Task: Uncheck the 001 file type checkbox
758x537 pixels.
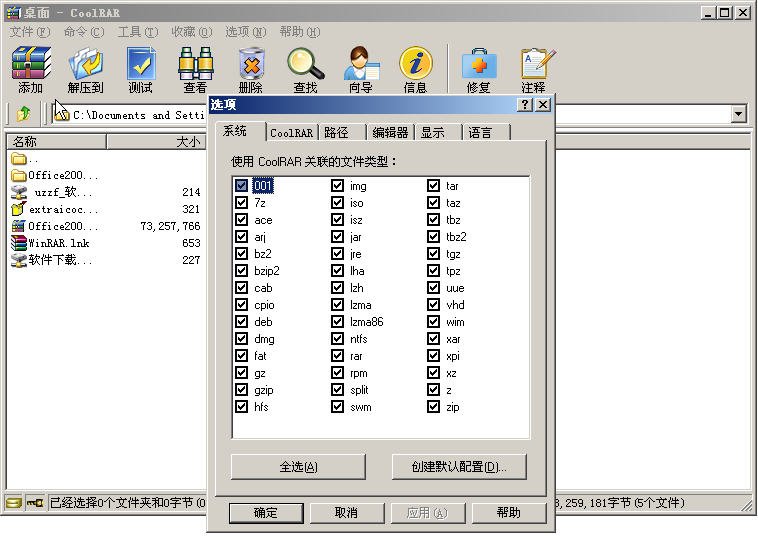Action: coord(241,186)
